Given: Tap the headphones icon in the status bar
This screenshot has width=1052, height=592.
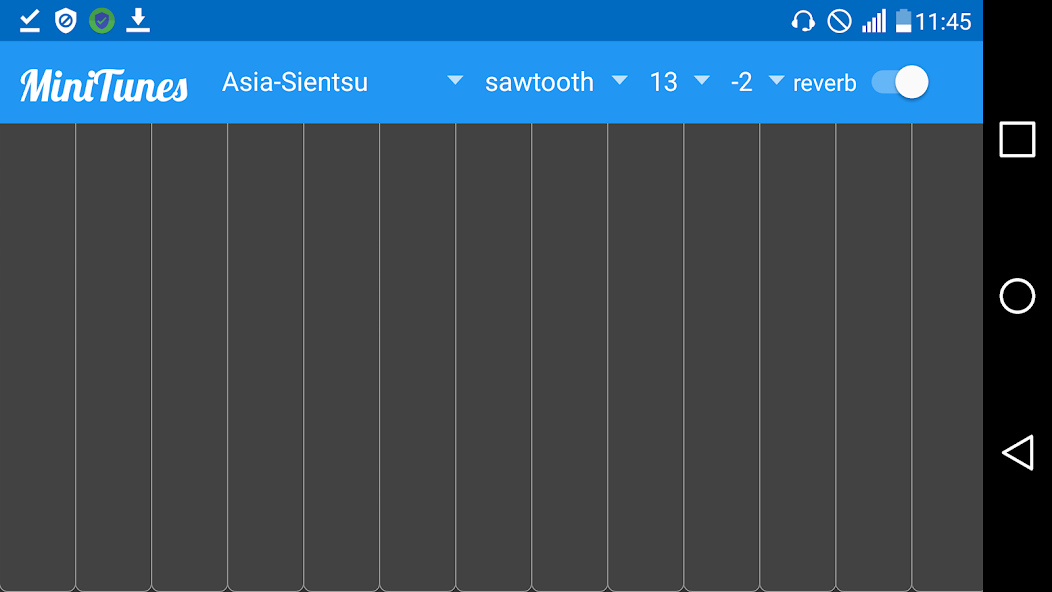Looking at the screenshot, I should 804,20.
